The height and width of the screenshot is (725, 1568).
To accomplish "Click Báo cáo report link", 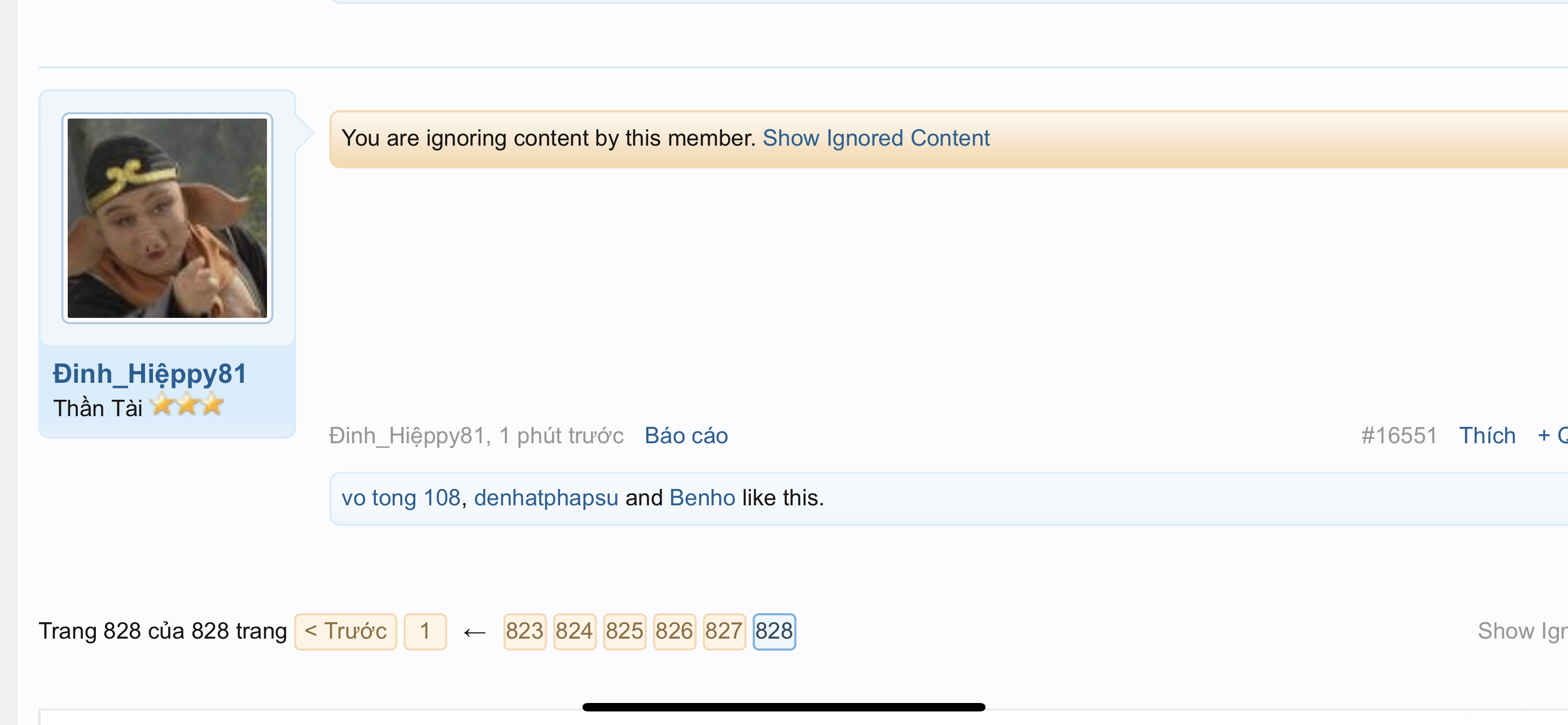I will (686, 436).
